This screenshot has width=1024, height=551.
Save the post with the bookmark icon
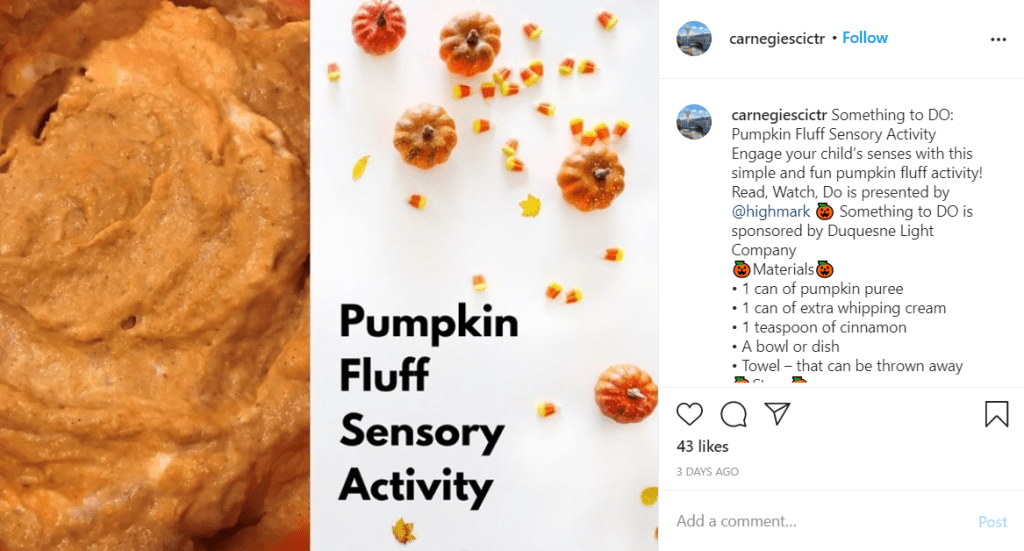coord(997,414)
